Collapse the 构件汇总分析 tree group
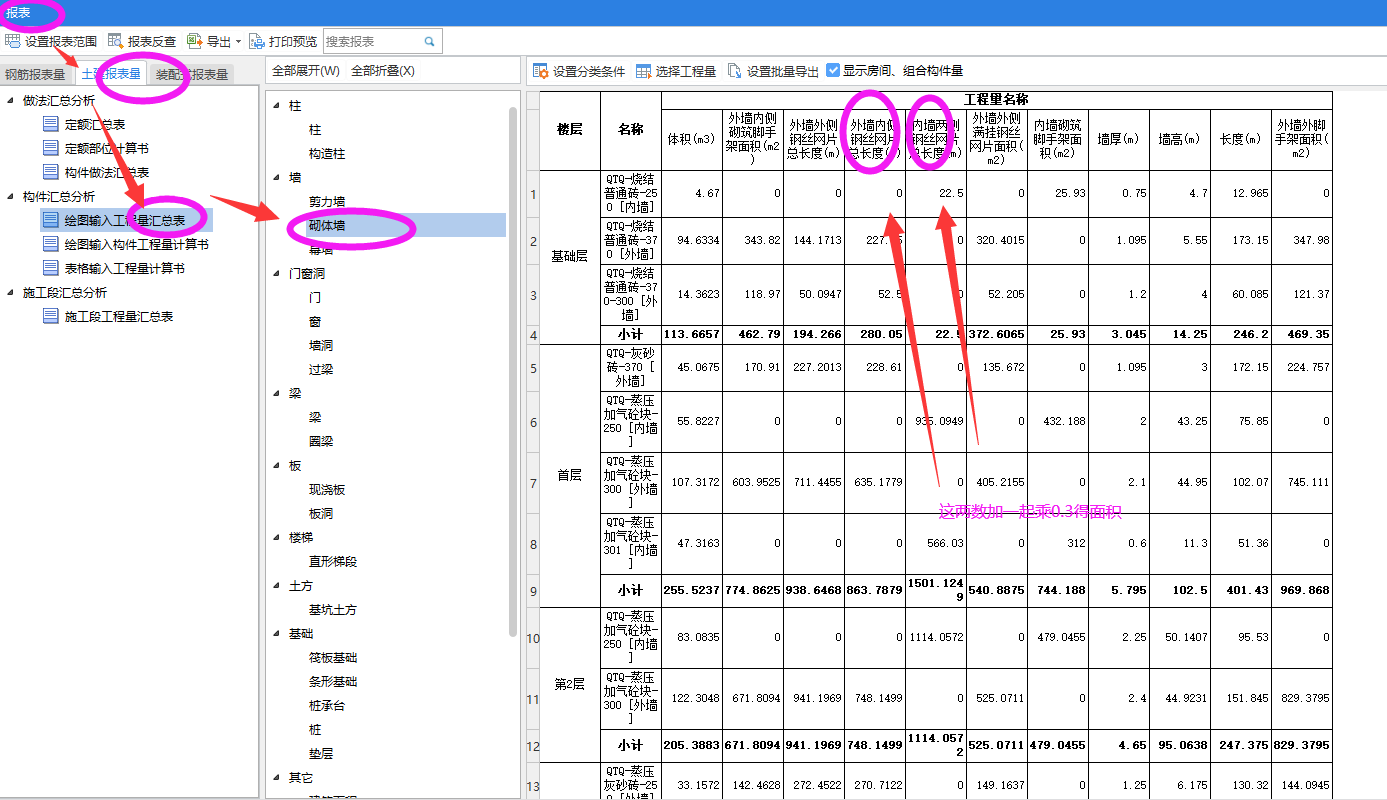Image resolution: width=1387 pixels, height=800 pixels. tap(10, 196)
